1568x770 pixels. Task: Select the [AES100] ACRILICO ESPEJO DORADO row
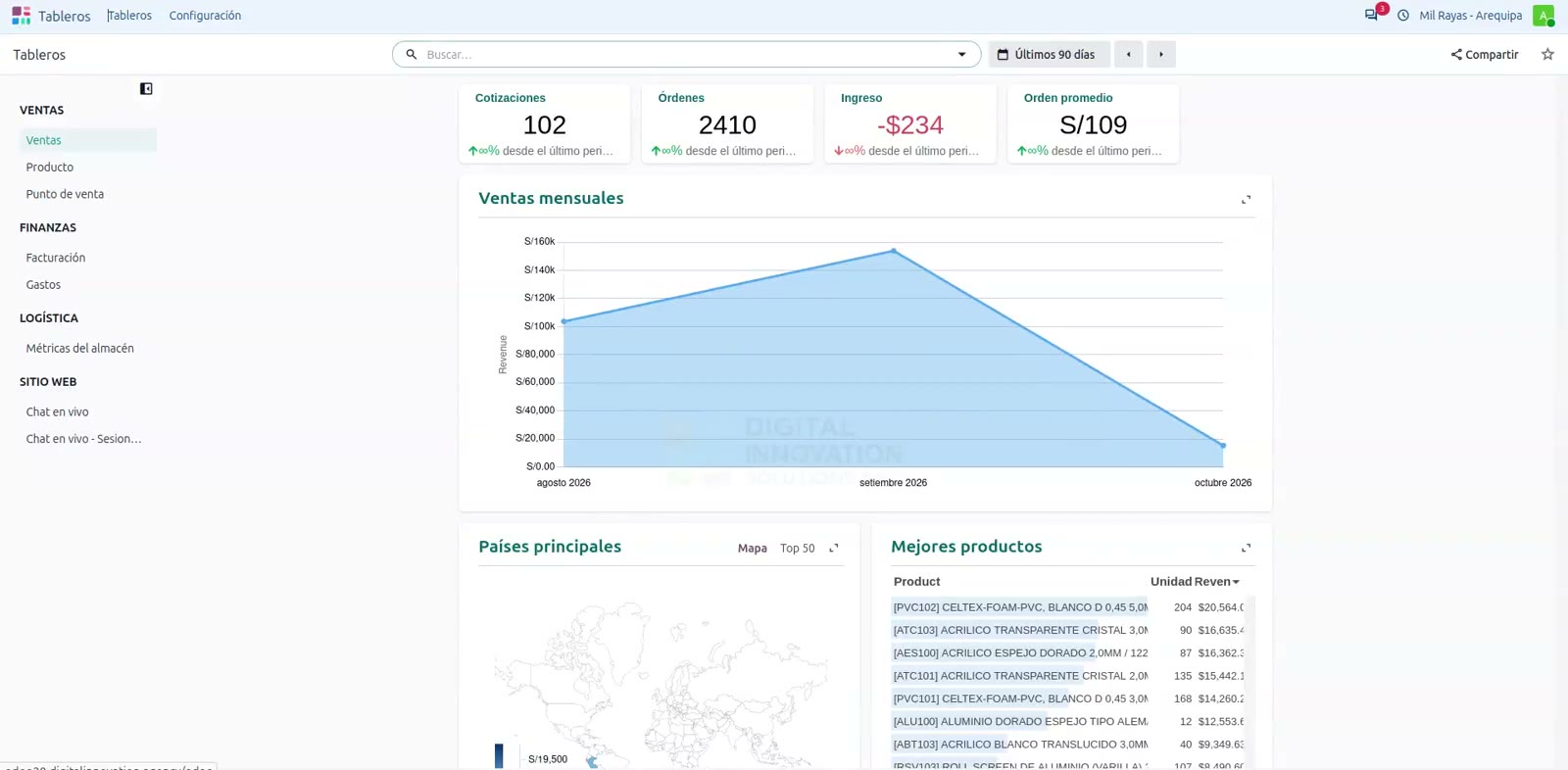click(x=1067, y=653)
